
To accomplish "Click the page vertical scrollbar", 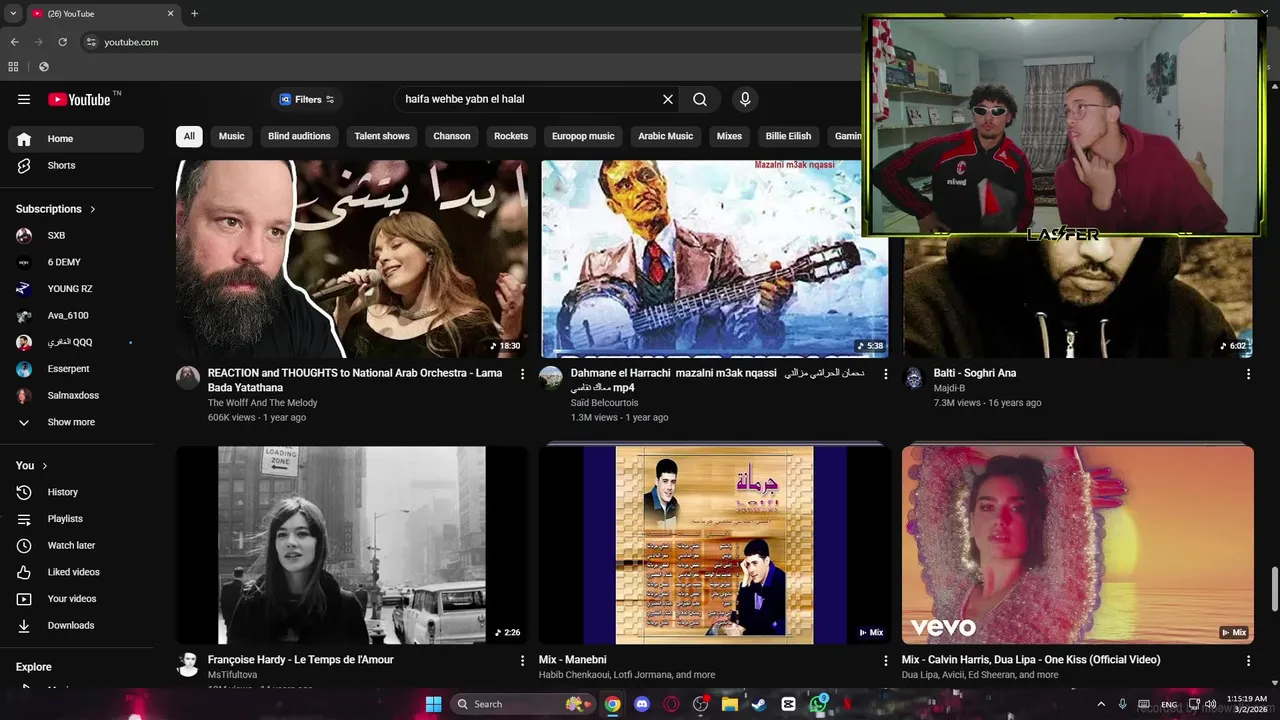I will pyautogui.click(x=1274, y=588).
